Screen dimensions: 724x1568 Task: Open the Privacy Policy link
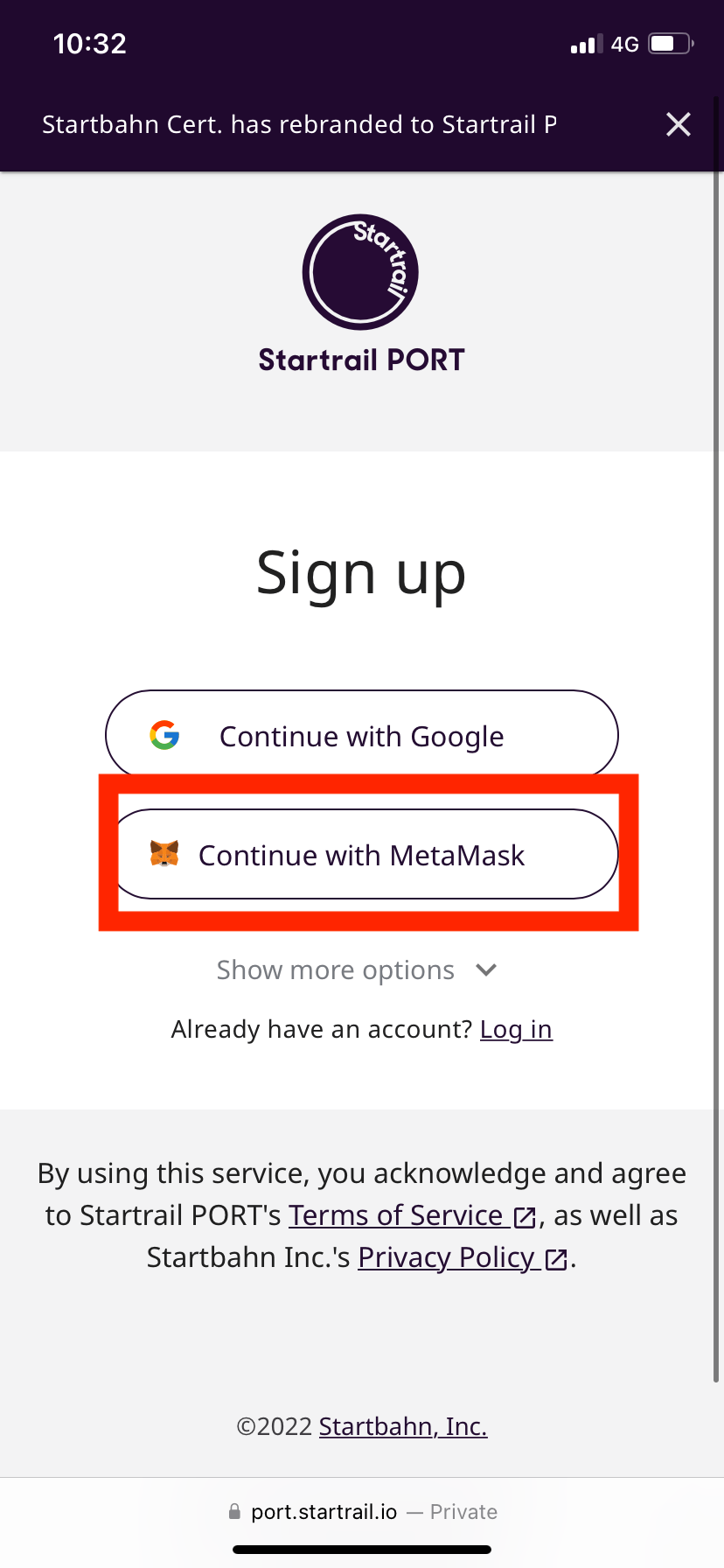(x=447, y=1257)
